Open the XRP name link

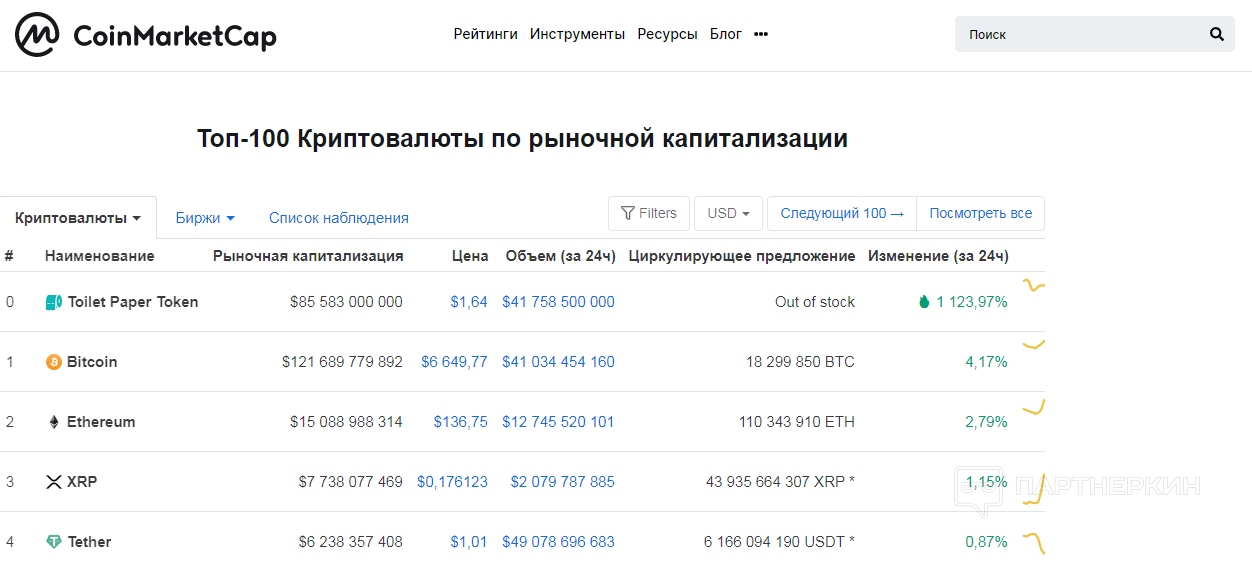[x=82, y=482]
